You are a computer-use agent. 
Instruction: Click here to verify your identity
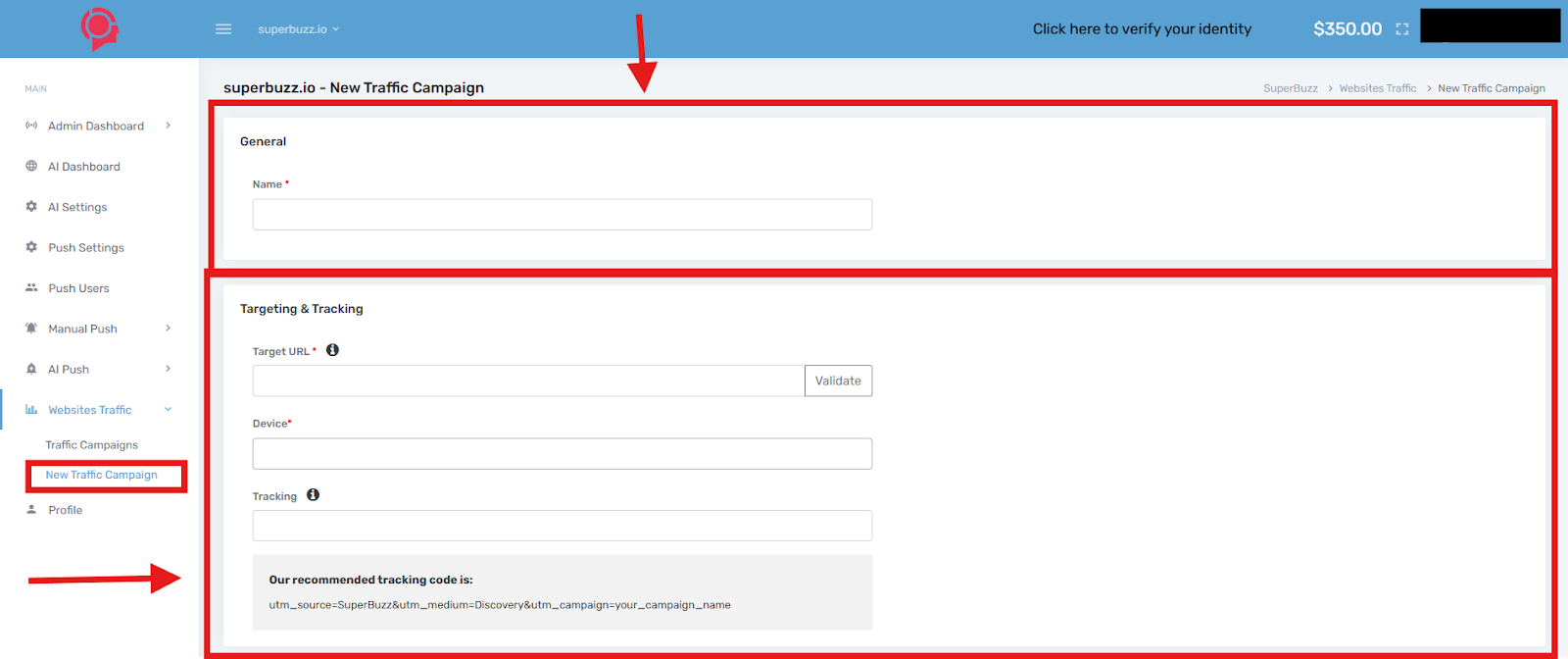point(1142,29)
